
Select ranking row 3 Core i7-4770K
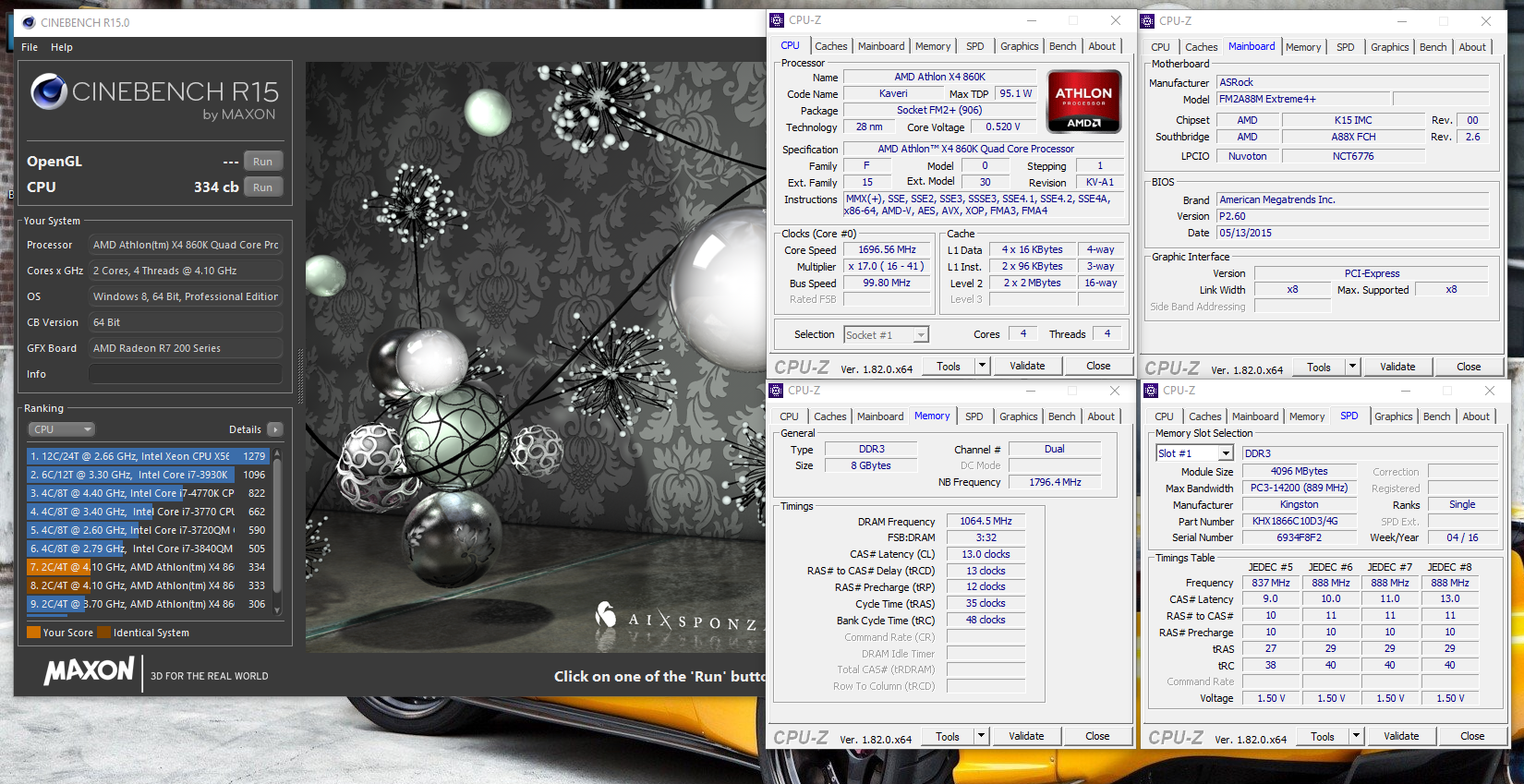(x=149, y=493)
